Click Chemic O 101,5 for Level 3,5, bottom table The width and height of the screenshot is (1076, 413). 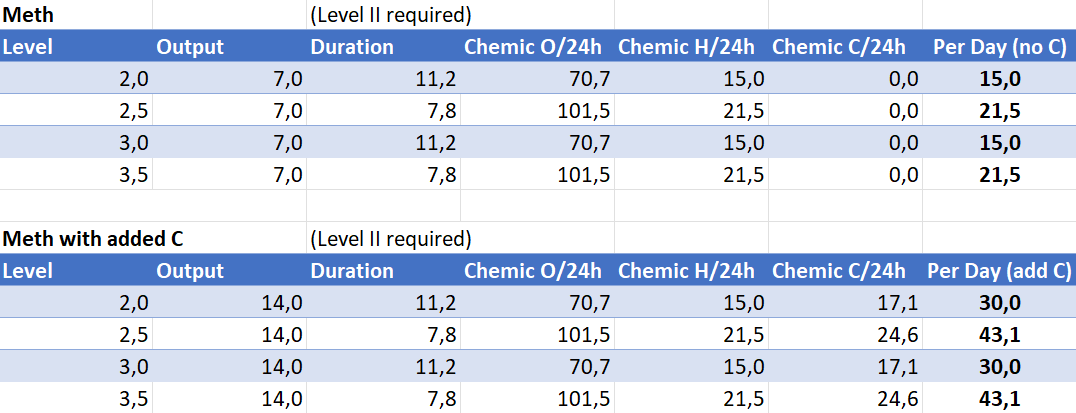pos(582,399)
